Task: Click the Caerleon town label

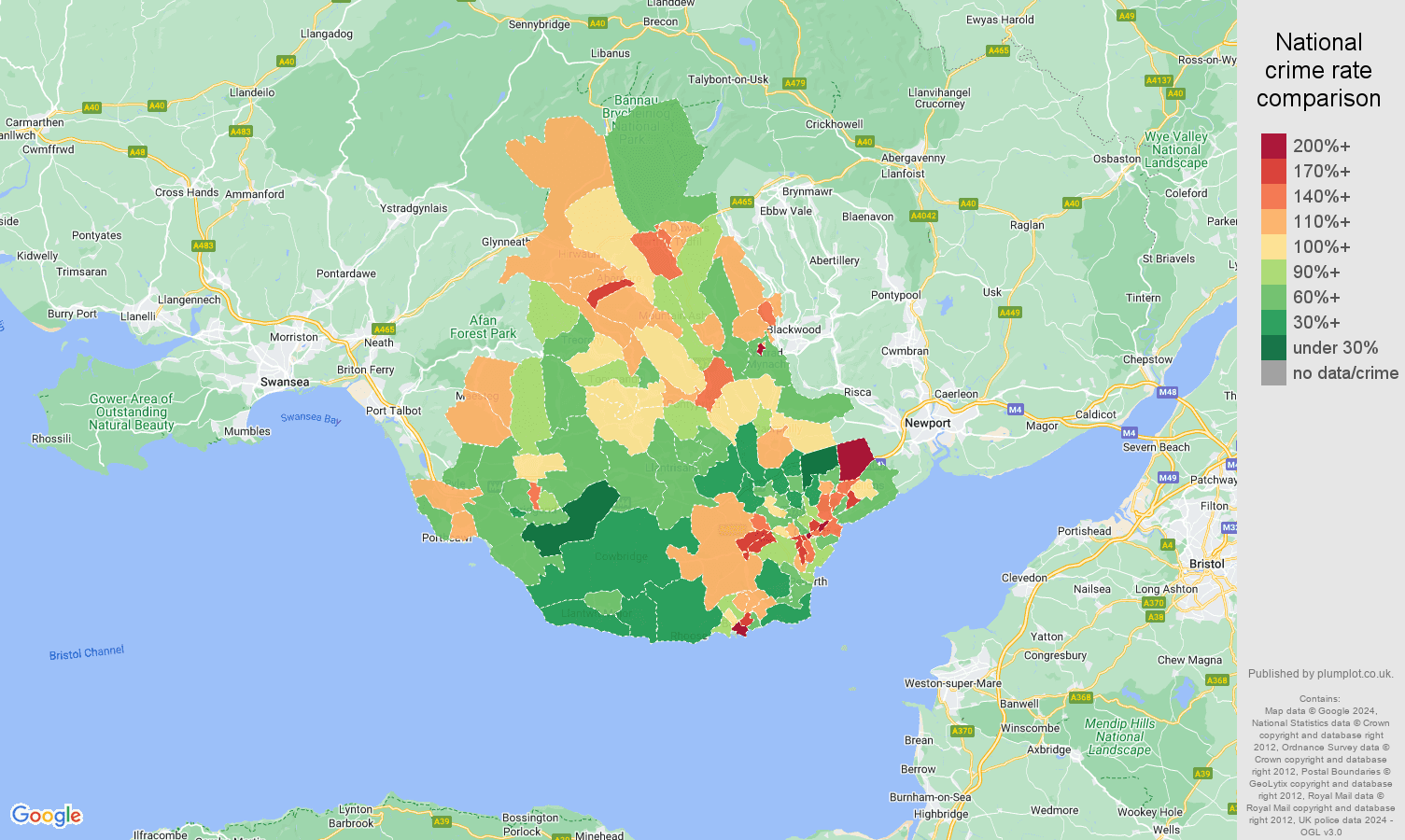Action: [x=956, y=394]
